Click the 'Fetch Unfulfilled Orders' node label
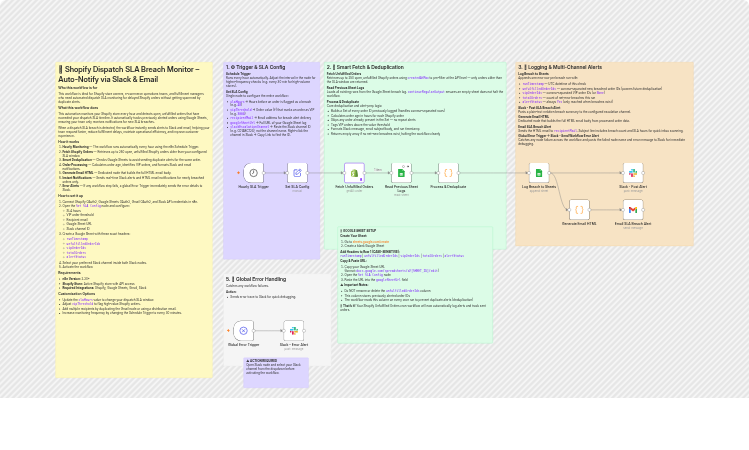 point(354,187)
